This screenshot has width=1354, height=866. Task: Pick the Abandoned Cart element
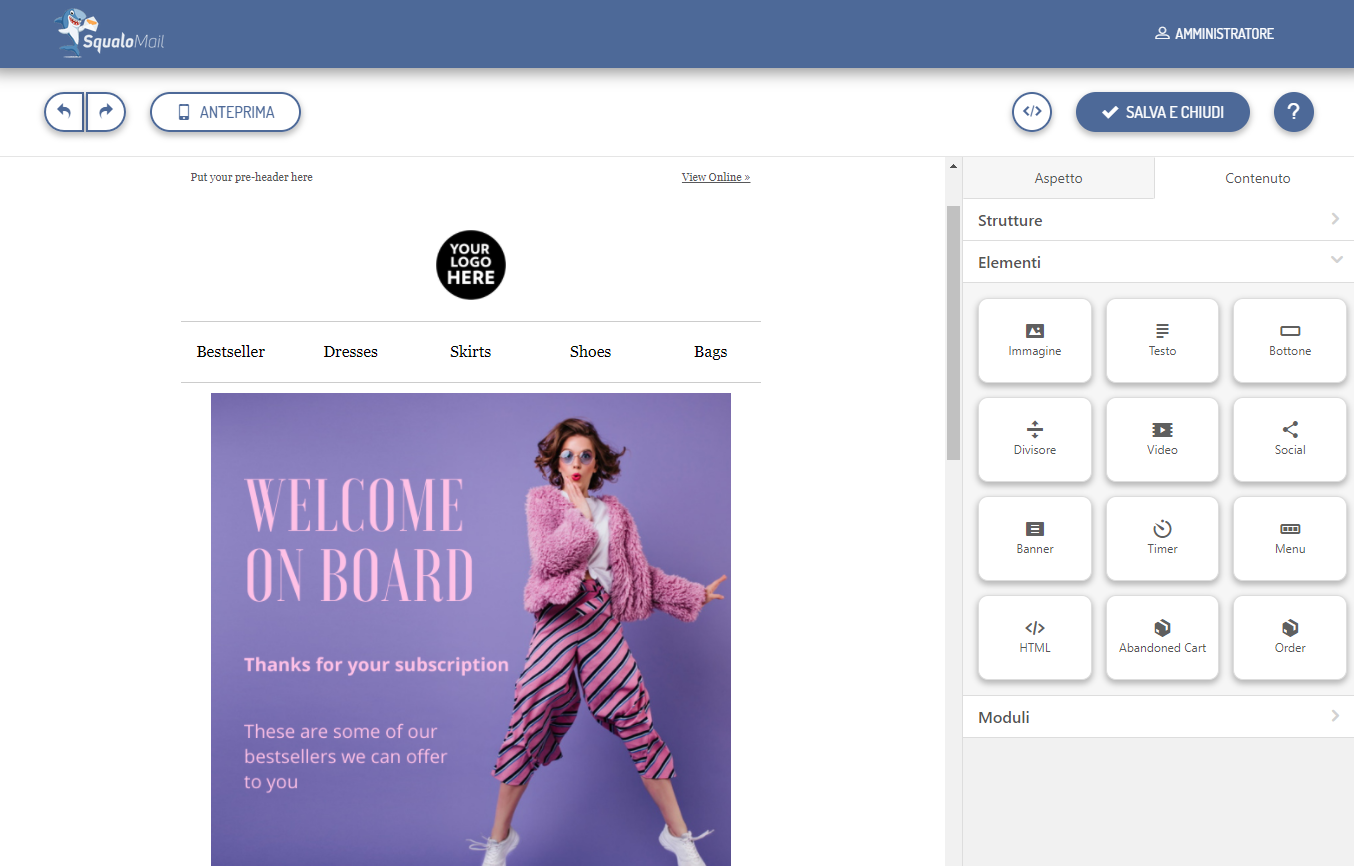click(x=1162, y=637)
